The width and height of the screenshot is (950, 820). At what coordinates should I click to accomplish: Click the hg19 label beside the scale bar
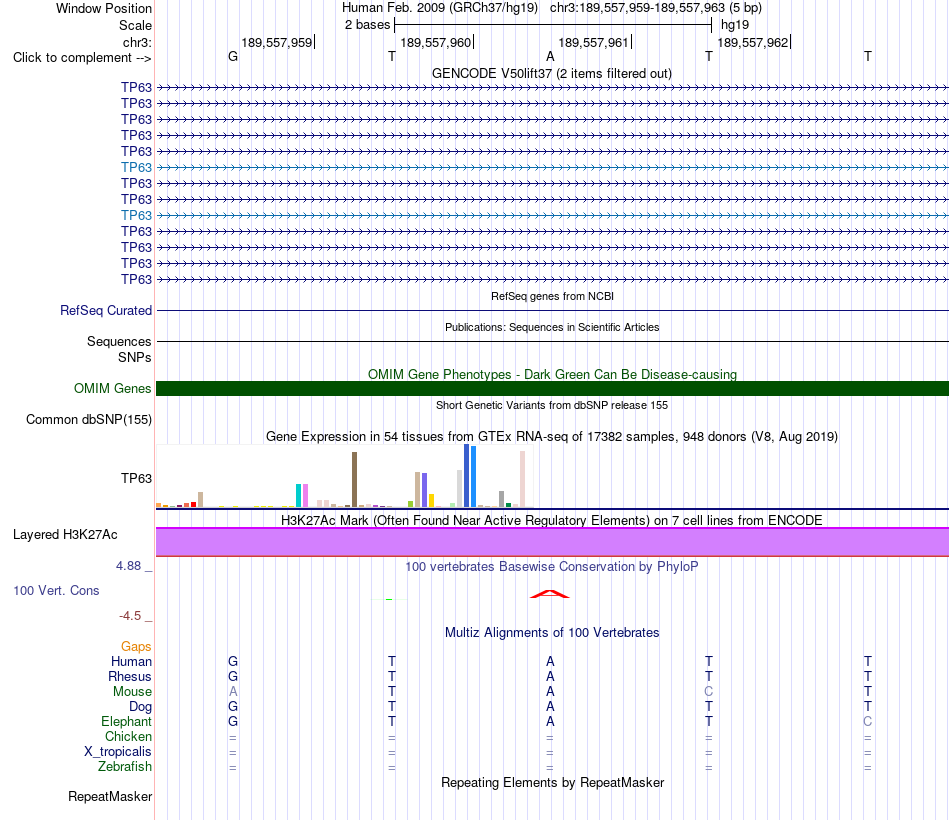[x=735, y=25]
